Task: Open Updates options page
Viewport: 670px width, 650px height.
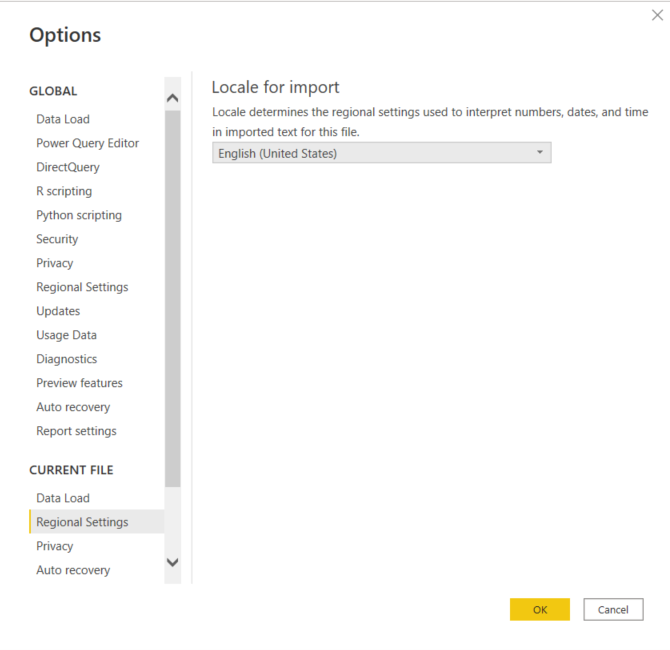Action: (58, 311)
